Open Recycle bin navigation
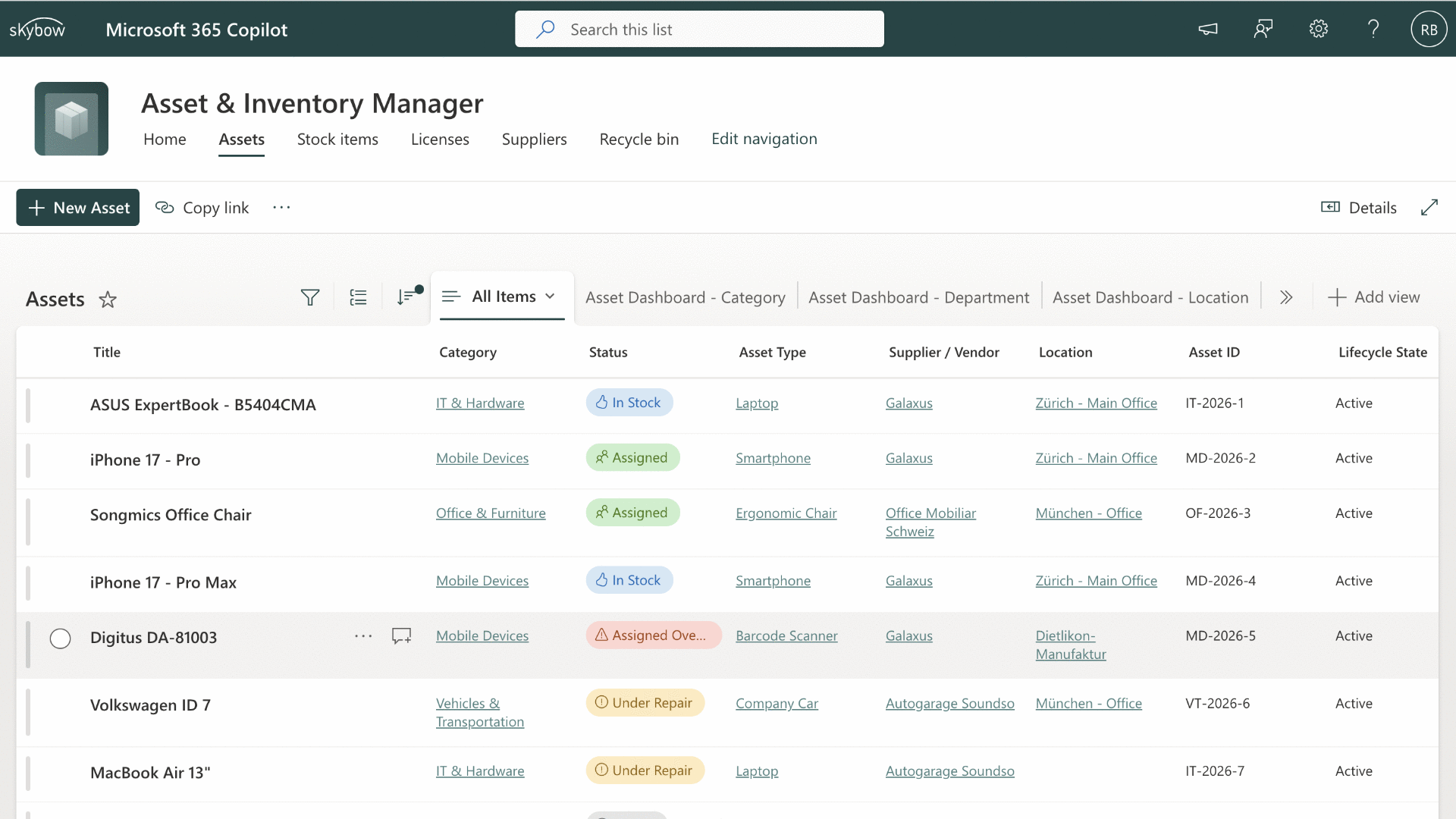1456x819 pixels. point(639,139)
